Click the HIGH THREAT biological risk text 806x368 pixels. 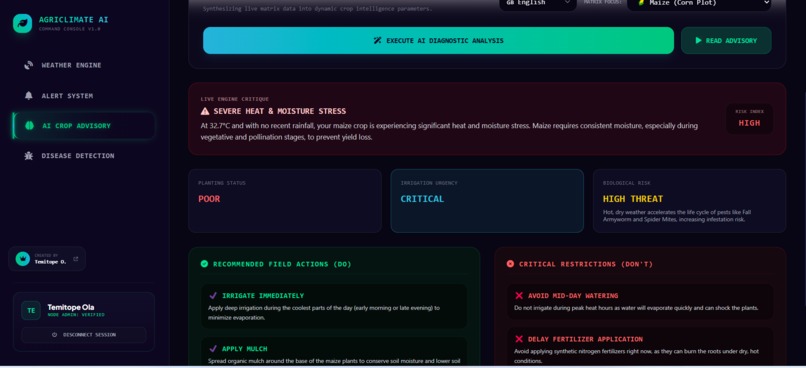[633, 199]
